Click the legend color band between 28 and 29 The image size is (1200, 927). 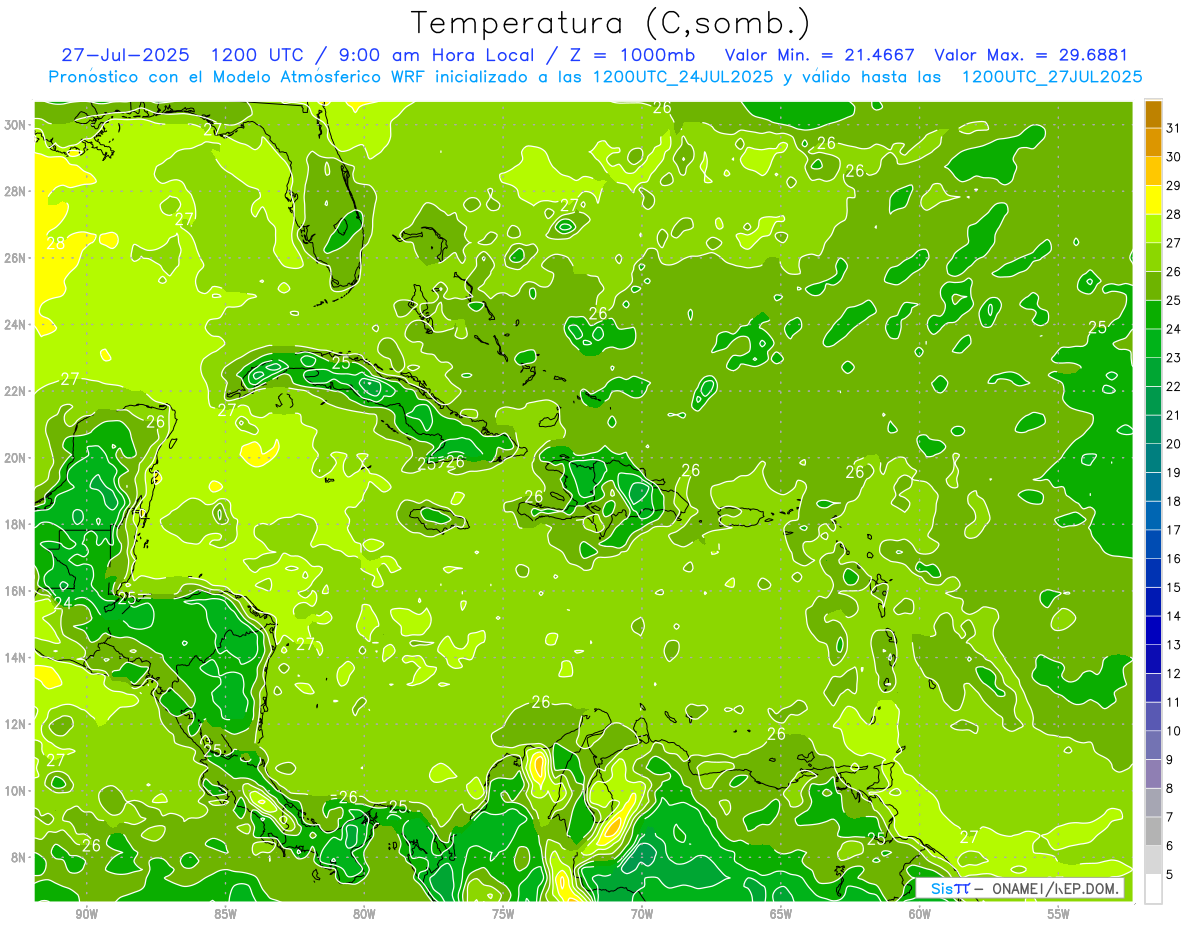point(1153,200)
